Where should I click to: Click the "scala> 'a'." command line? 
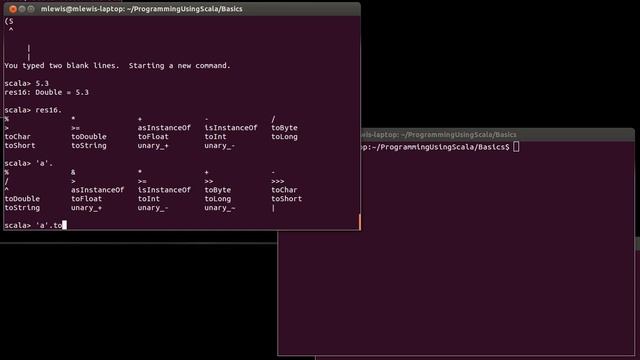tap(29, 163)
